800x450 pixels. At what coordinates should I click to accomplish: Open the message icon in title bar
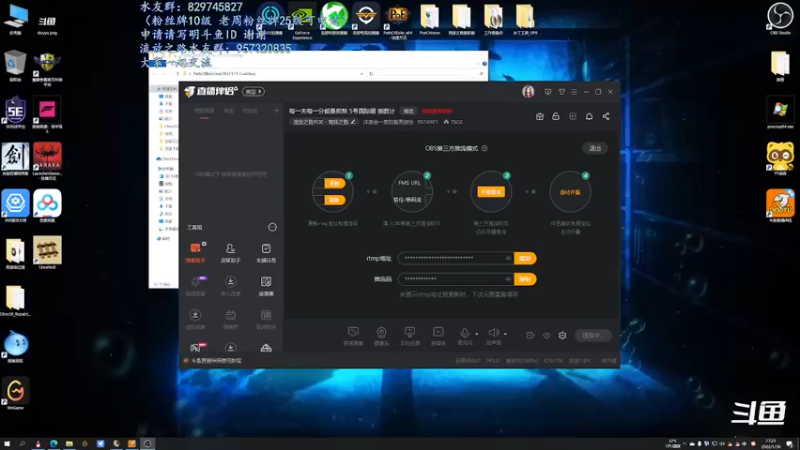tap(548, 92)
